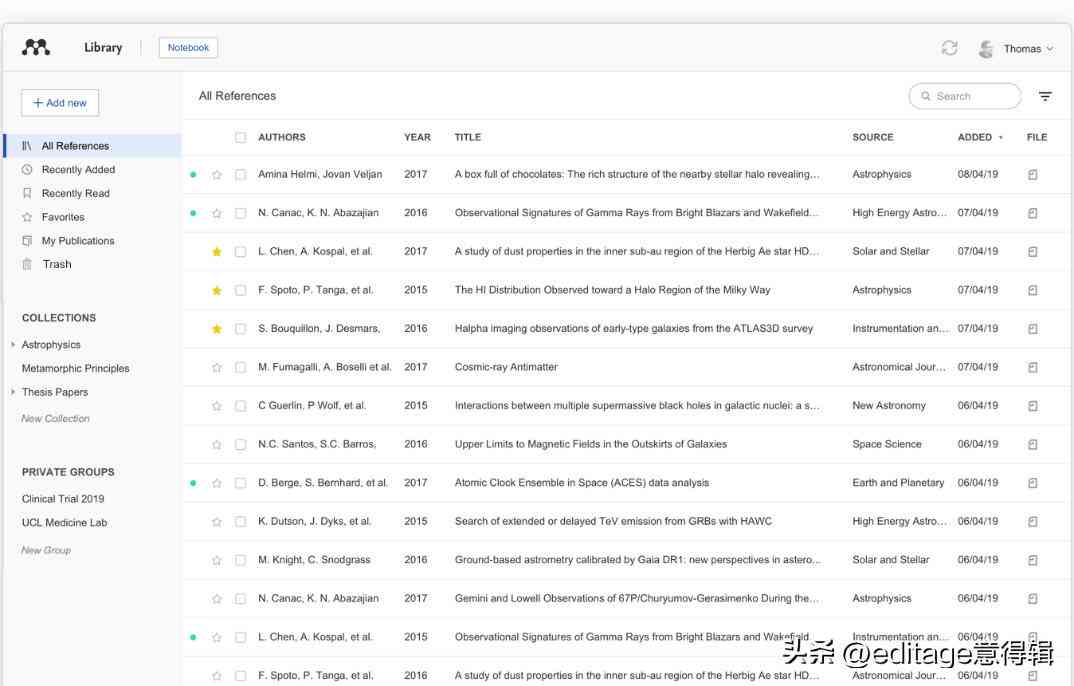
Task: Open the Thomas account dropdown
Action: [x=1027, y=49]
